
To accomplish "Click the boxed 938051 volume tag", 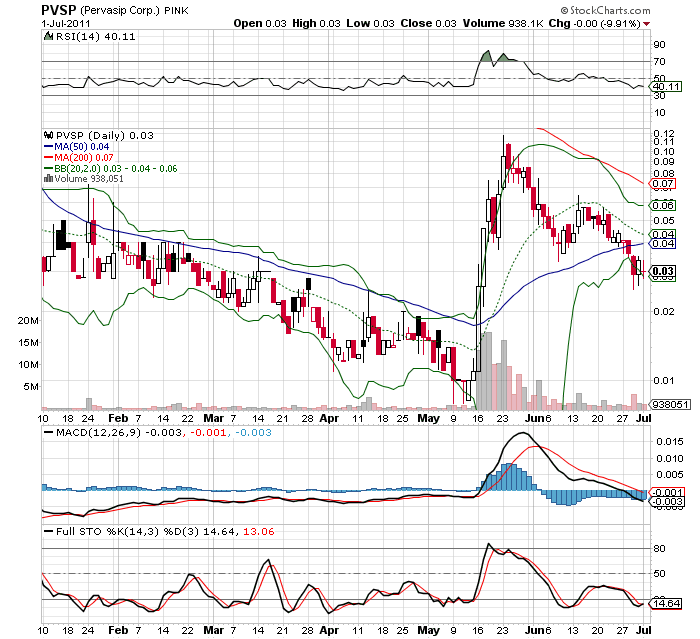I will point(671,405).
